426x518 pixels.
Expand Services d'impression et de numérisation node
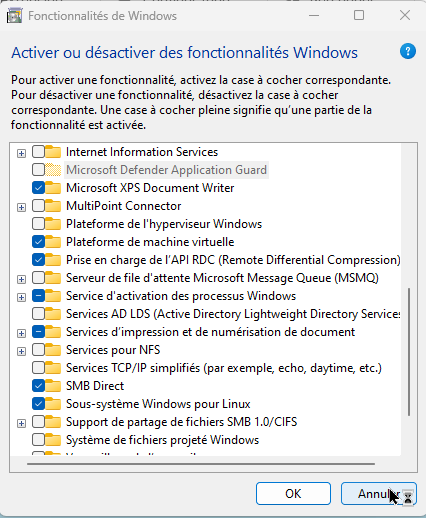21,333
